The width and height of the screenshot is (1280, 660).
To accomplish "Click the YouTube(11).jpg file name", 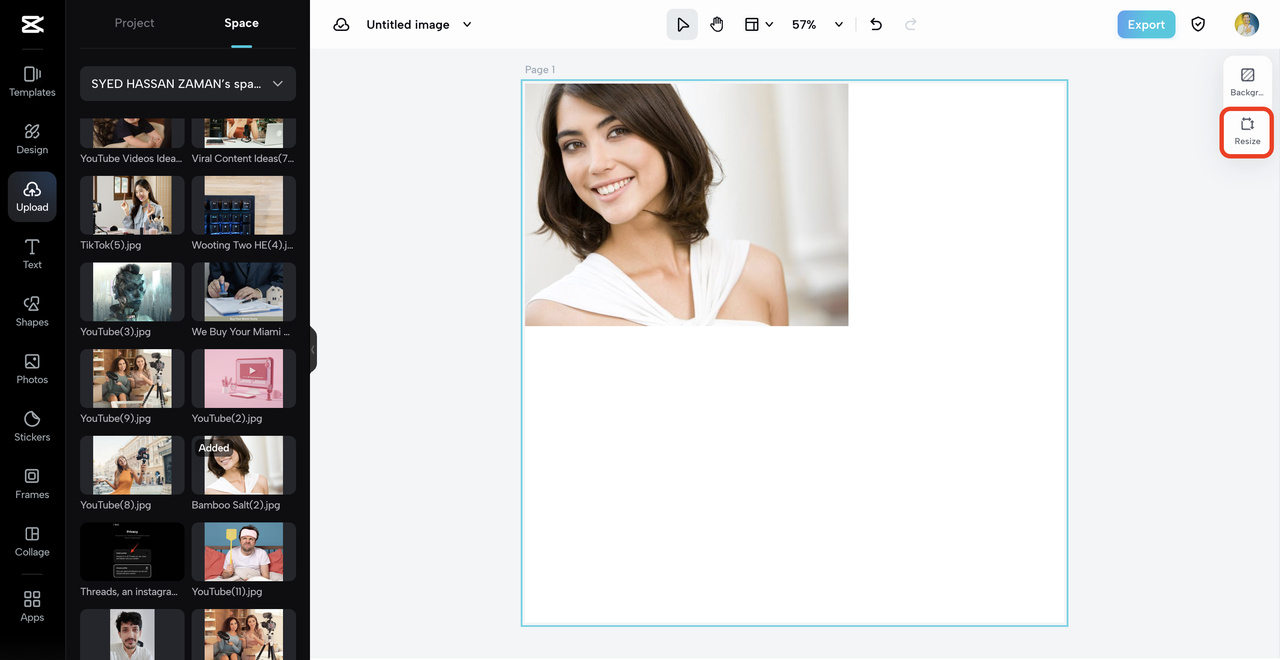I will 227,592.
